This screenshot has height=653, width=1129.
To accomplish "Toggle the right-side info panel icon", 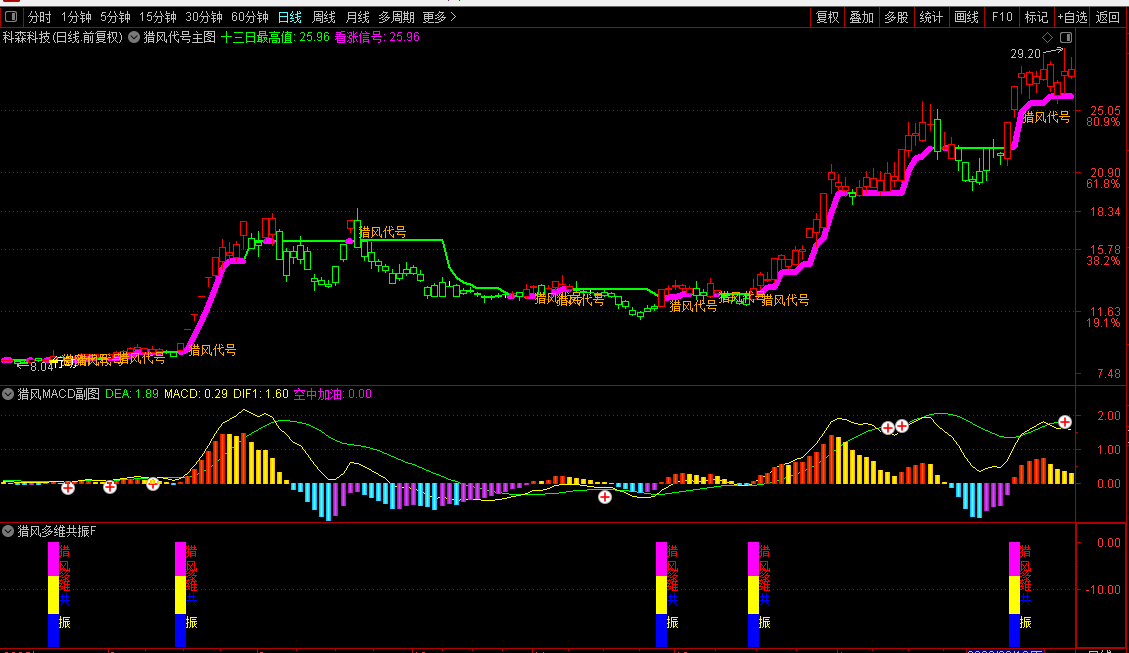I will tap(1066, 37).
